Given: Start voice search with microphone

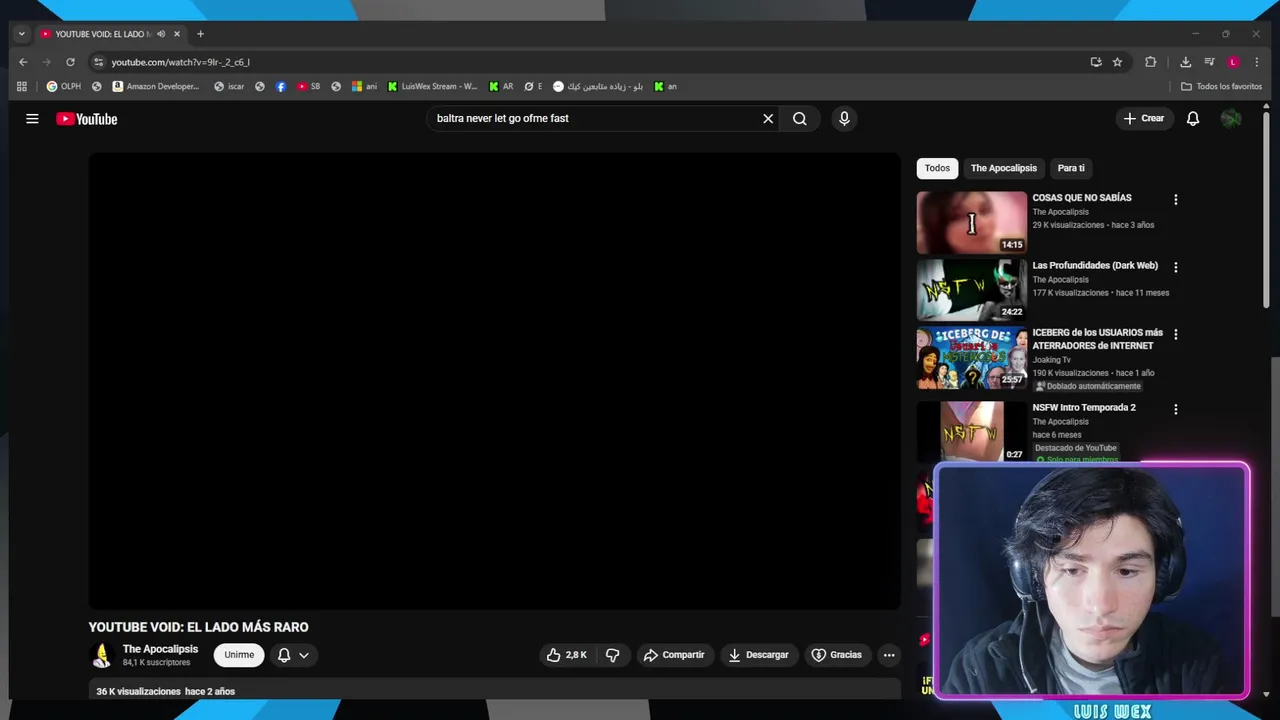Looking at the screenshot, I should click(x=844, y=118).
